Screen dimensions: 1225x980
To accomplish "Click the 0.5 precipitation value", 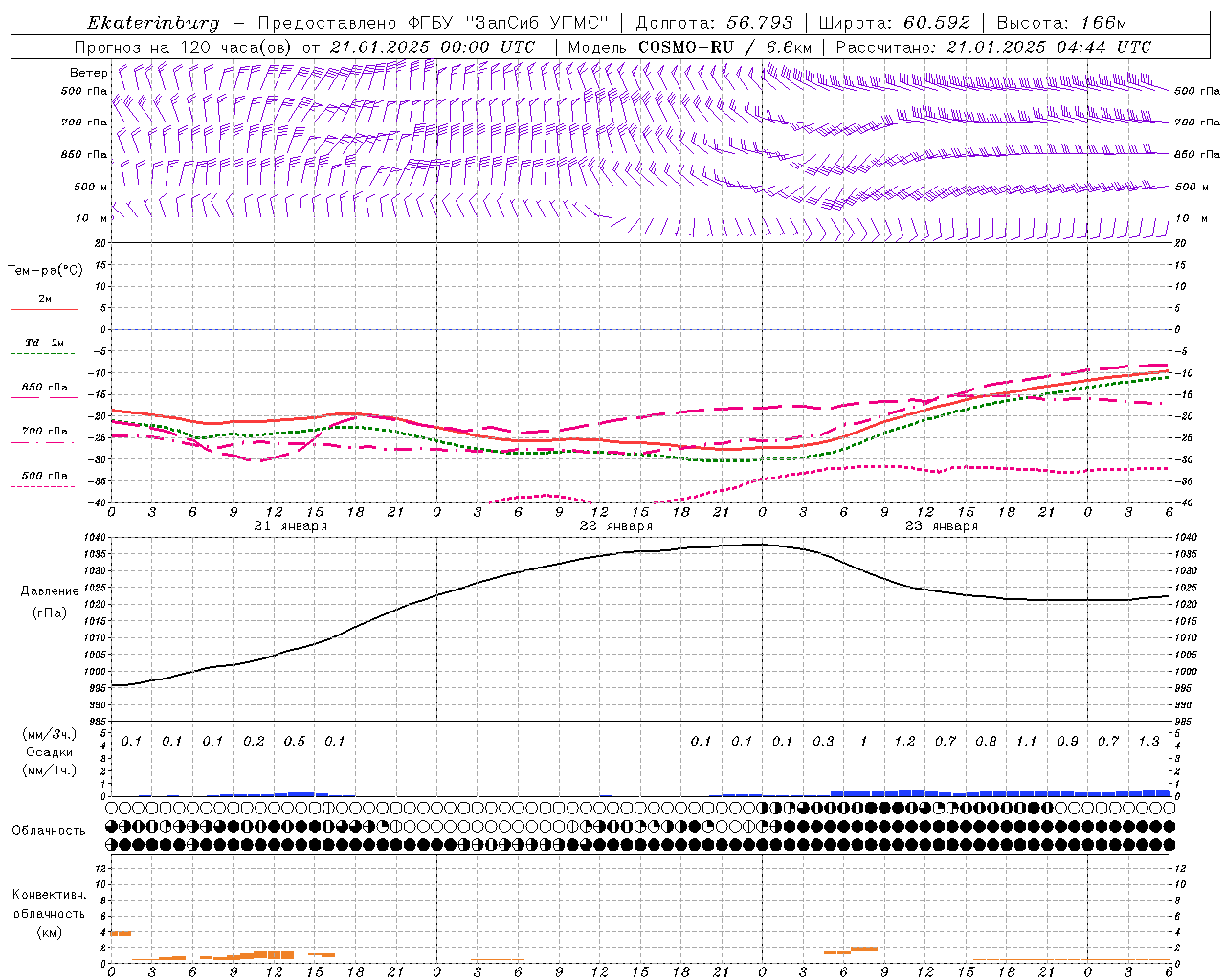I will 295,741.
